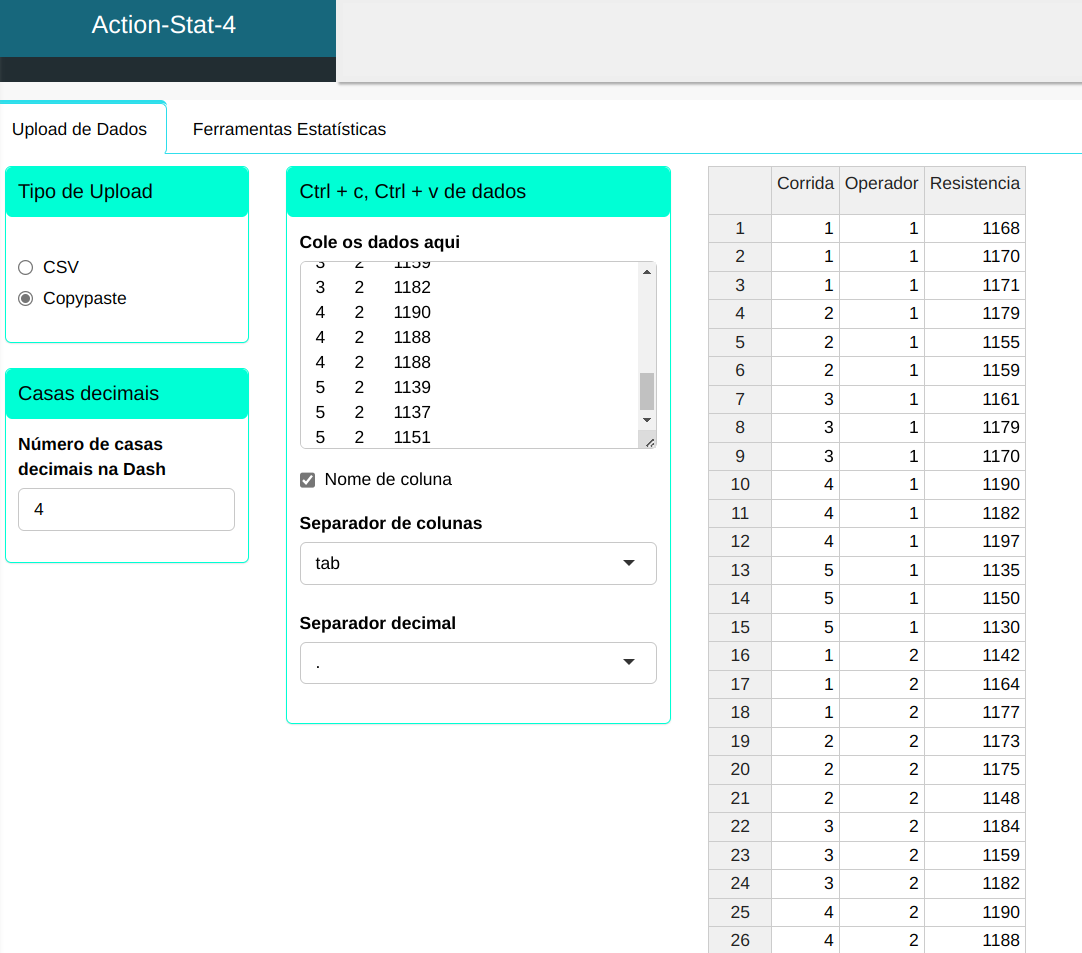
Task: Click the Resistencia column header
Action: [x=974, y=184]
